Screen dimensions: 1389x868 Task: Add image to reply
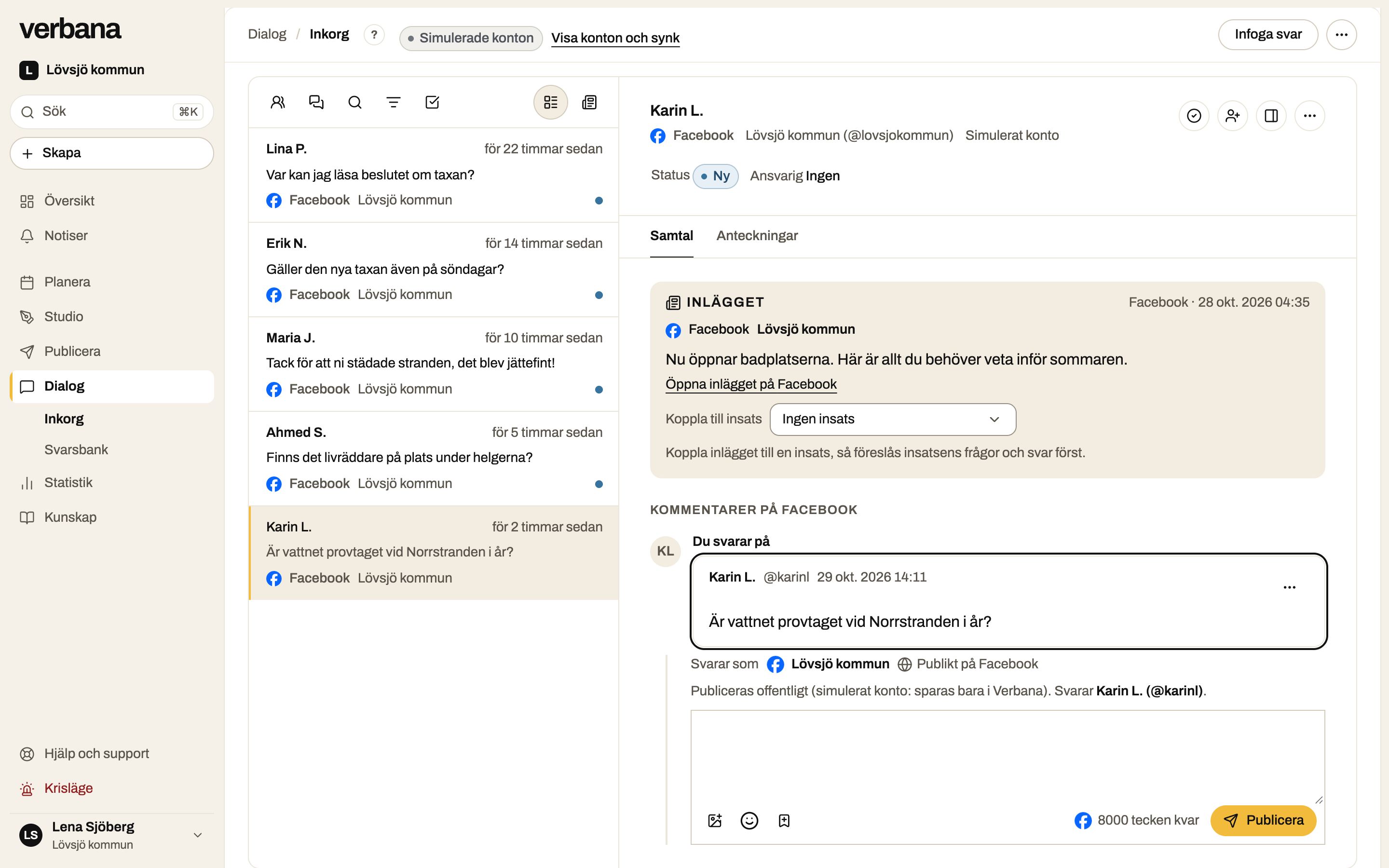tap(715, 820)
